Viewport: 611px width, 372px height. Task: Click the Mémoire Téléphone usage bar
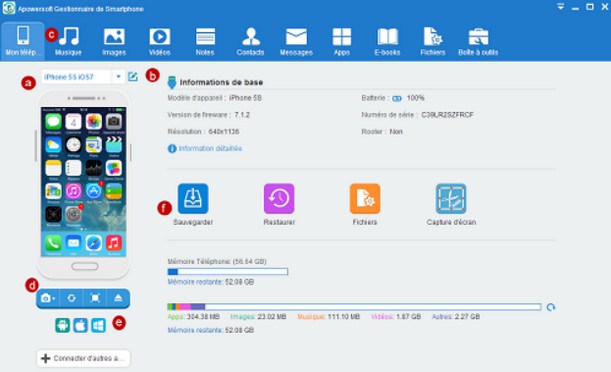(x=228, y=272)
